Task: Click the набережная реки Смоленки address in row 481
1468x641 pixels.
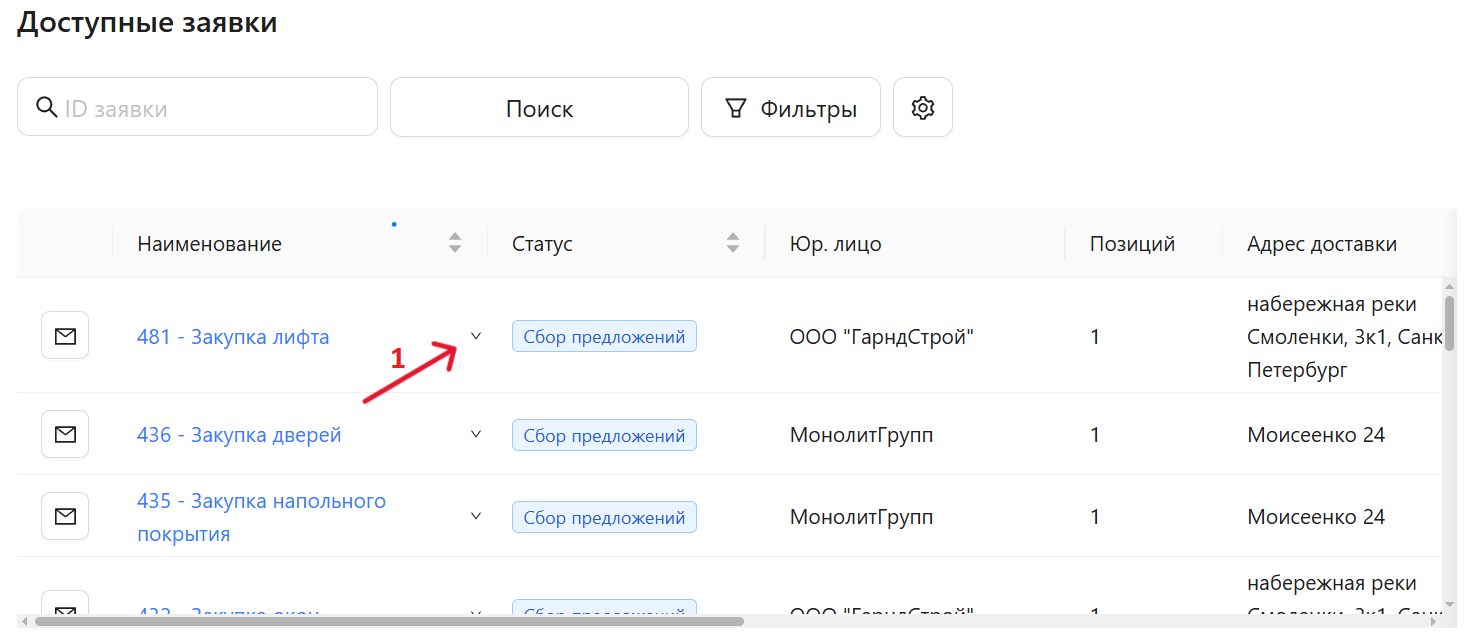Action: click(1344, 337)
